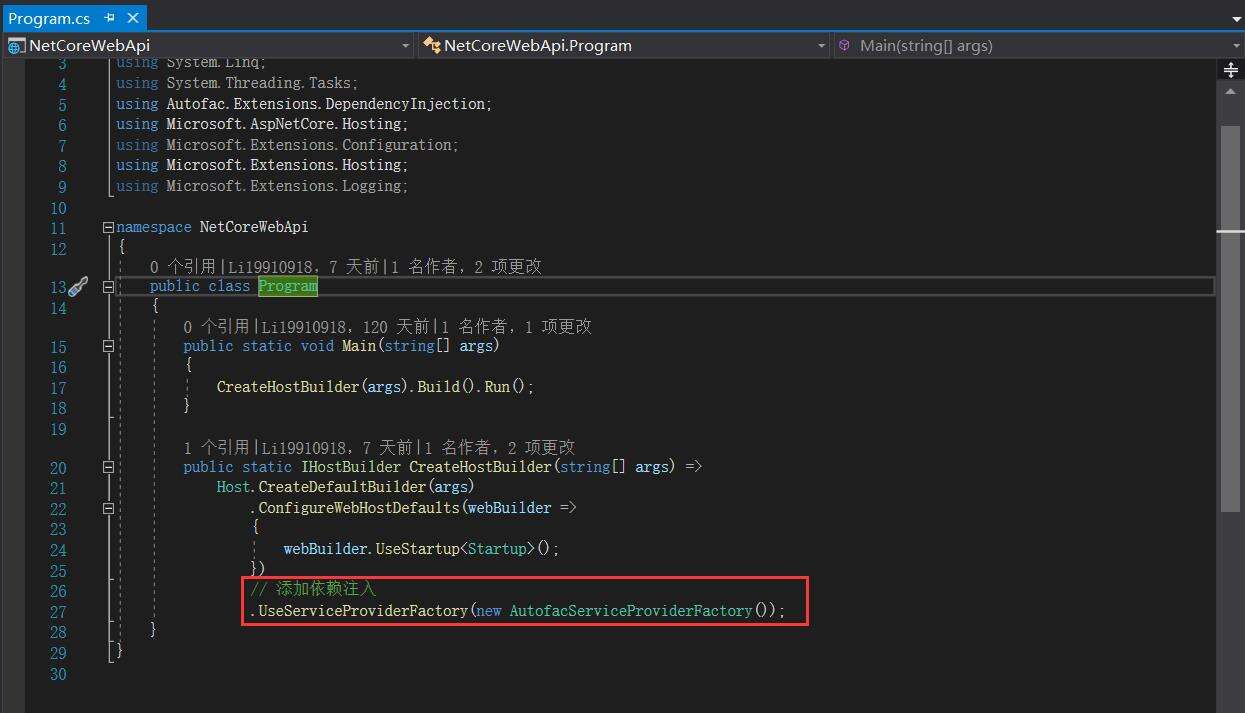The width and height of the screenshot is (1245, 713).
Task: Open CodeLens info above CreateHostBuilder method
Action: click(x=218, y=447)
